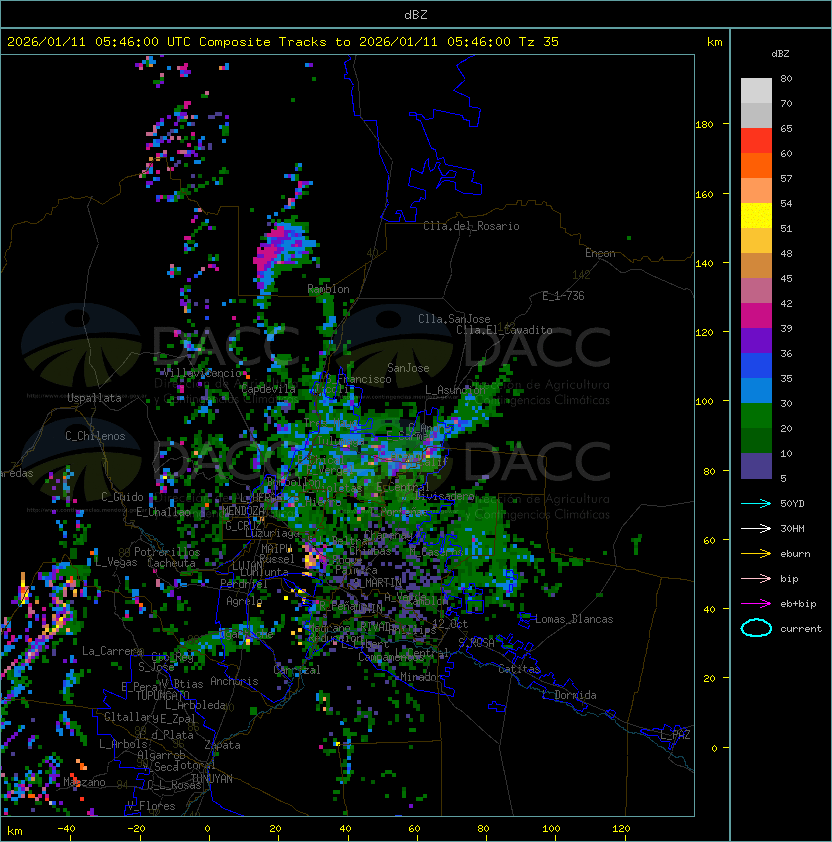This screenshot has height=842, width=832.
Task: Pick the light blue swatch between 35 and 30
Action: click(756, 390)
